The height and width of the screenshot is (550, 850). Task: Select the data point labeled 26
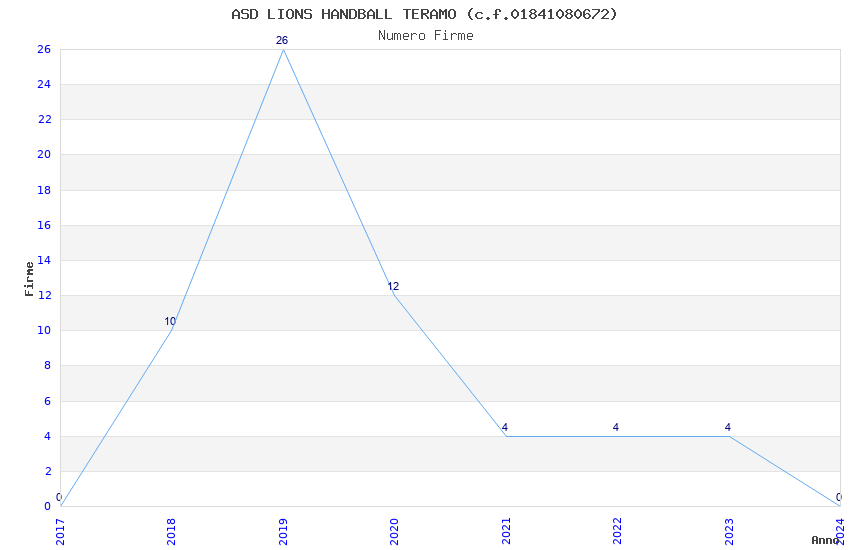tap(282, 49)
